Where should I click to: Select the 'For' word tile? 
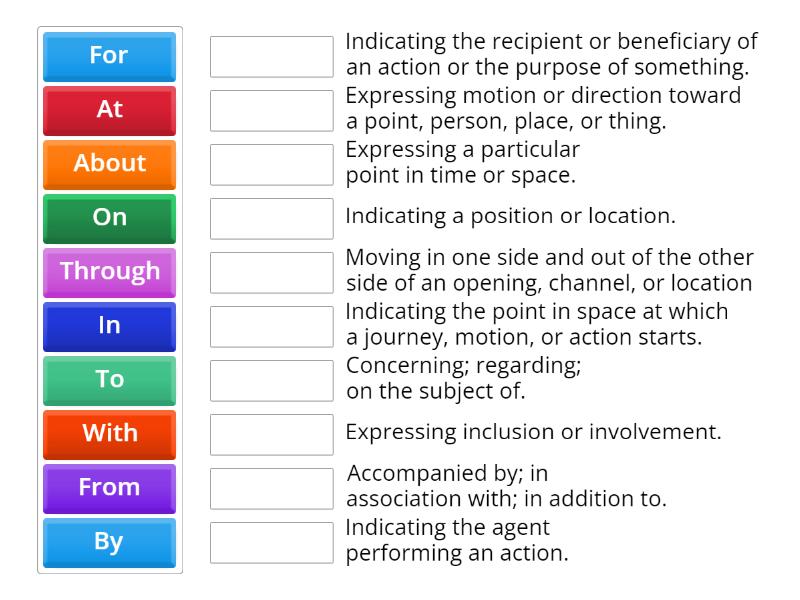(x=107, y=56)
